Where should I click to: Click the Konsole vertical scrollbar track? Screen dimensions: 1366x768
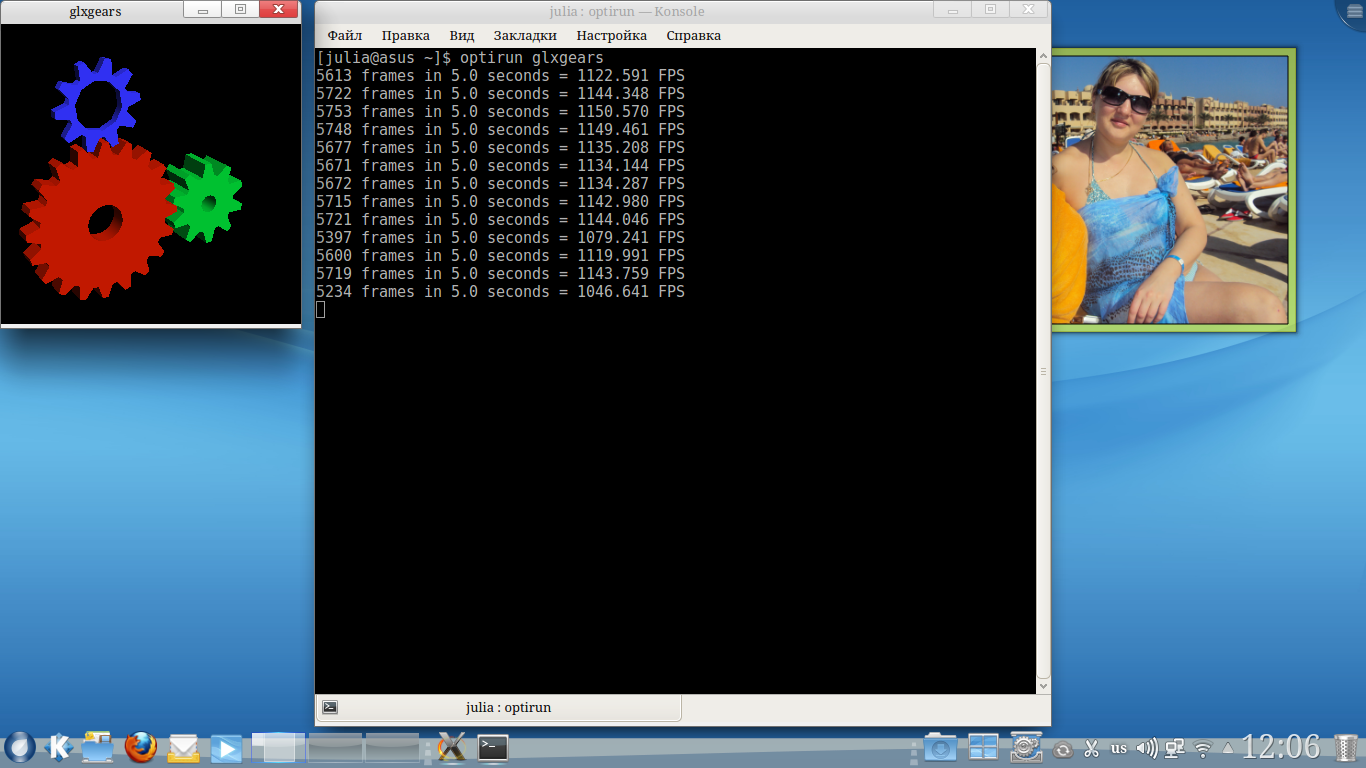1043,371
